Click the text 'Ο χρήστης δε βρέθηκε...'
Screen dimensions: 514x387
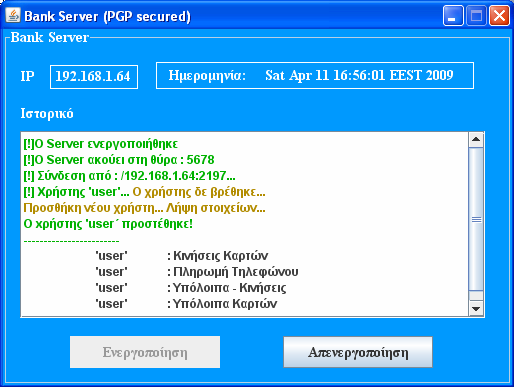coord(199,192)
